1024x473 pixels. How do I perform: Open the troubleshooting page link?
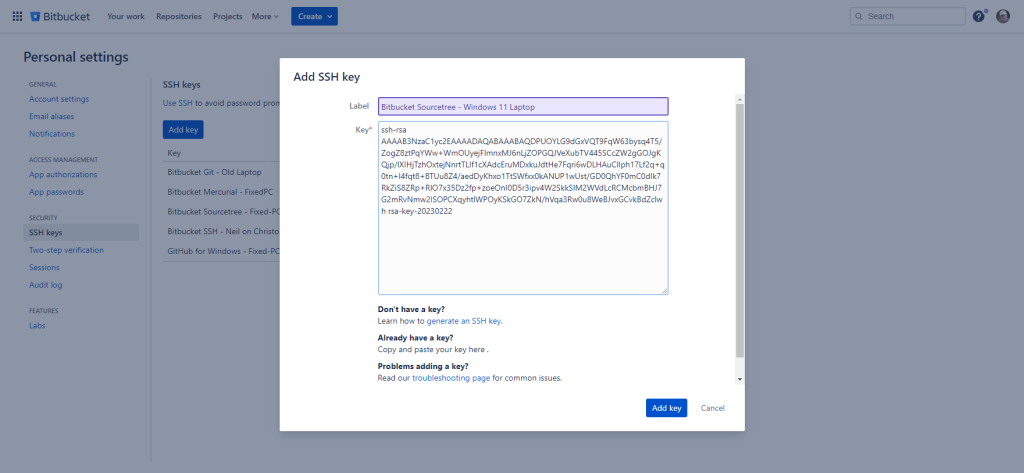(x=451, y=378)
